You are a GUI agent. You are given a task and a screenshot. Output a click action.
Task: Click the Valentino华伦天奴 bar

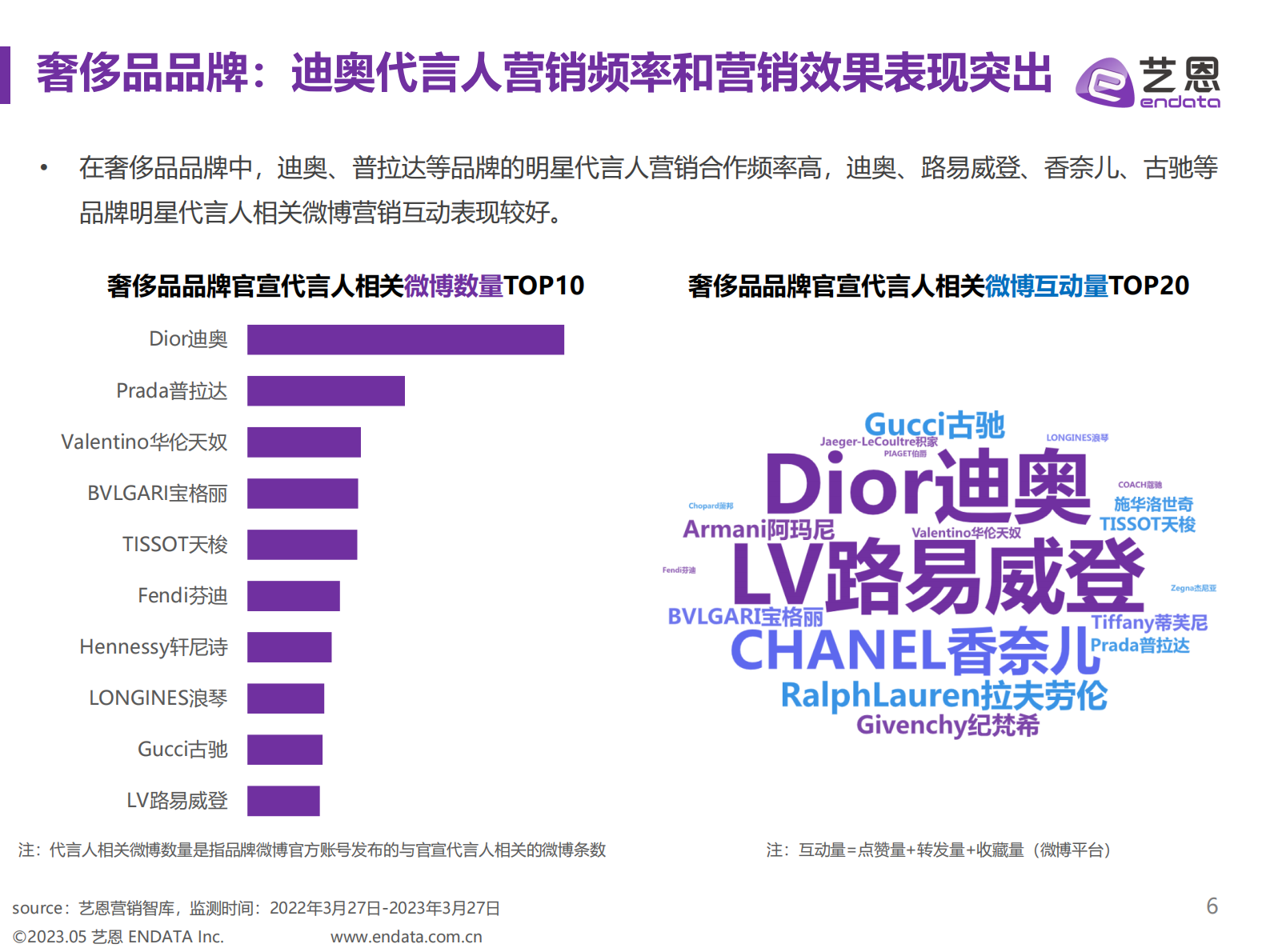point(304,442)
